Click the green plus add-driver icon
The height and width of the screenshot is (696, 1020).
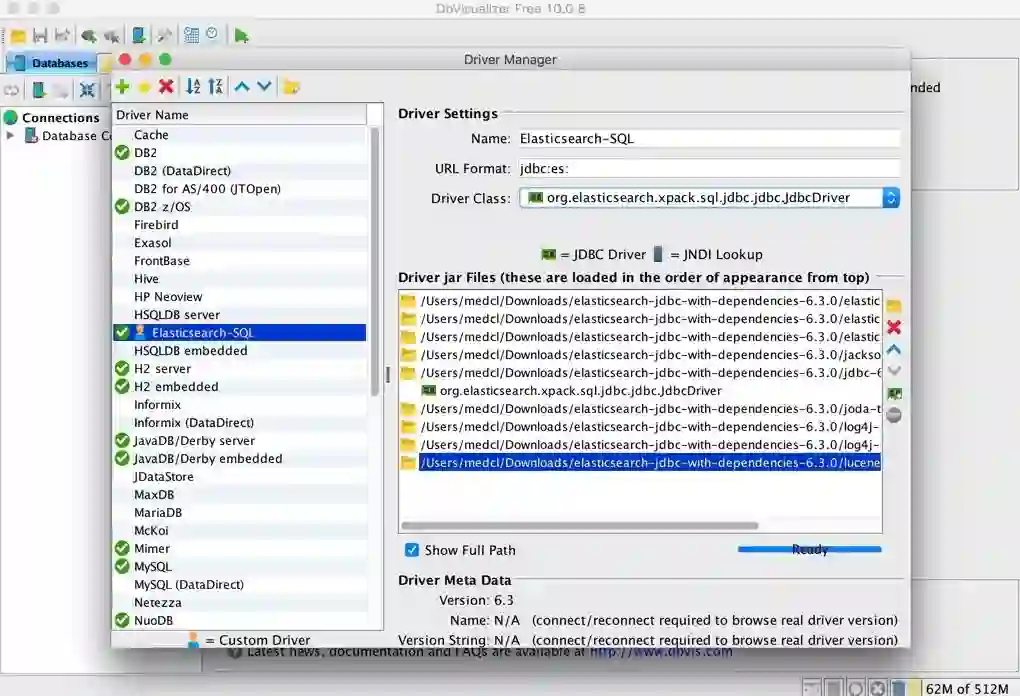tap(122, 87)
